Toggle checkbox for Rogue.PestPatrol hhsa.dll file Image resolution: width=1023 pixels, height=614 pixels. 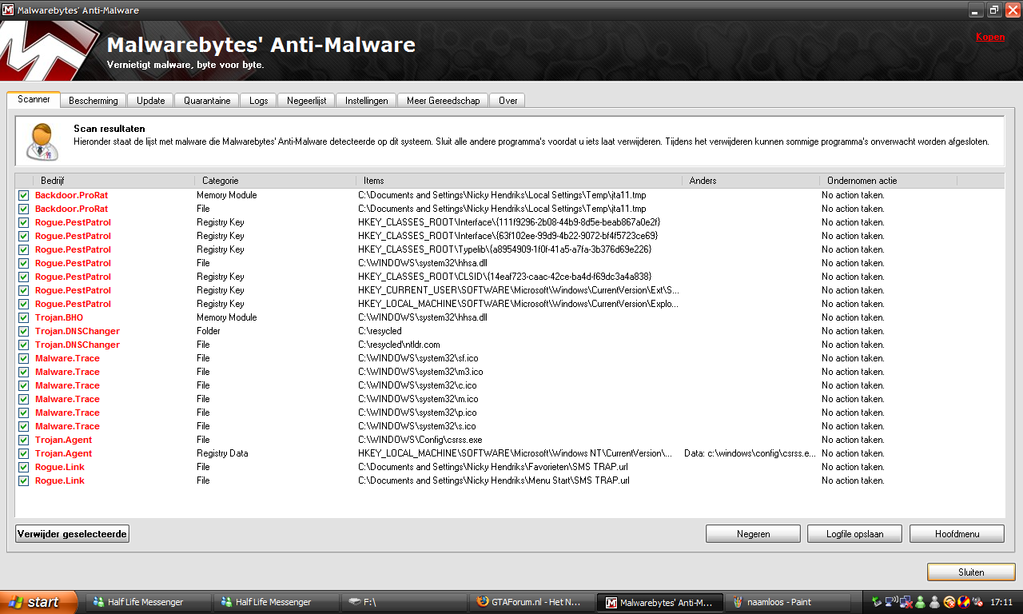23,263
